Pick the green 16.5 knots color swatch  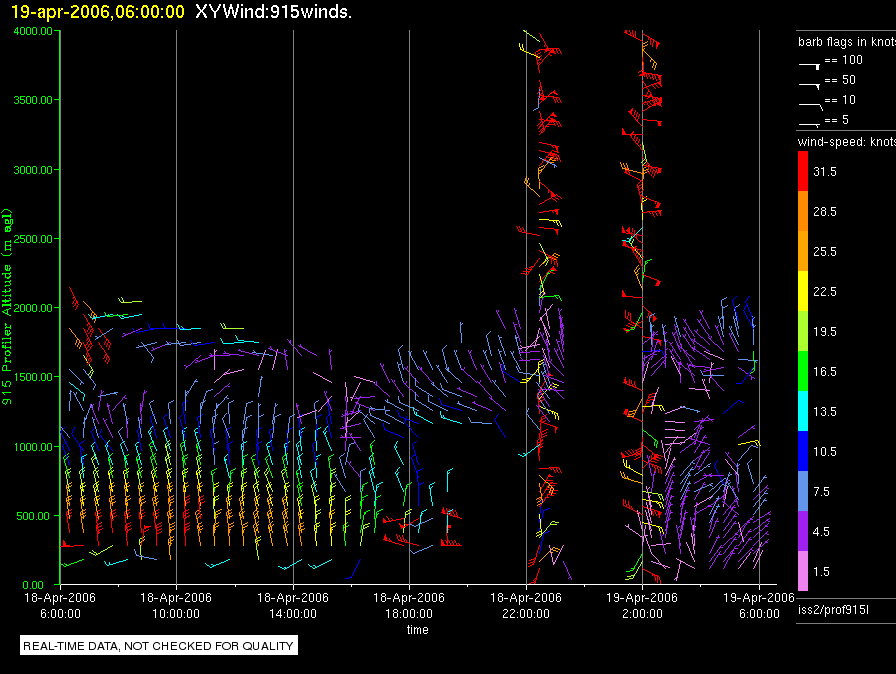pyautogui.click(x=802, y=371)
